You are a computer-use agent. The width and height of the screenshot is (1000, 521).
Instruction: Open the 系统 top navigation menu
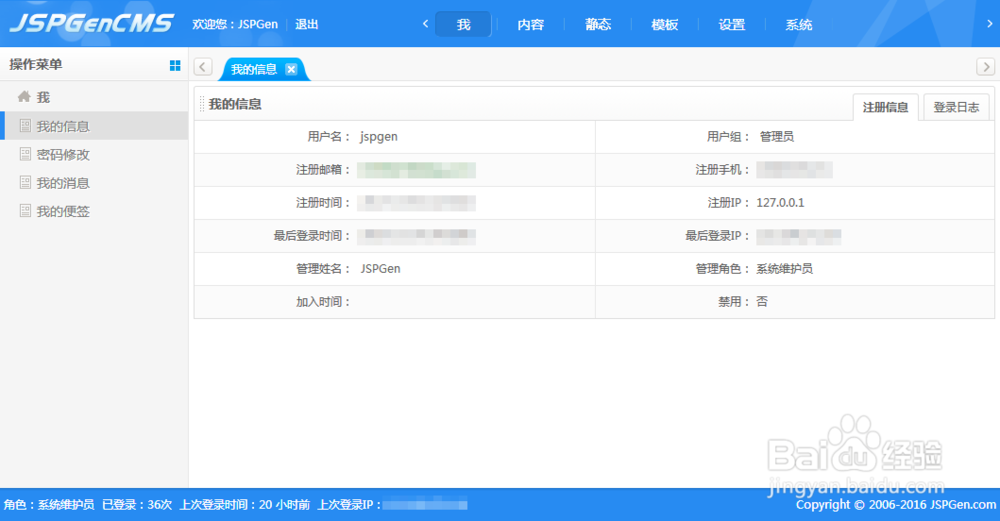tap(798, 24)
